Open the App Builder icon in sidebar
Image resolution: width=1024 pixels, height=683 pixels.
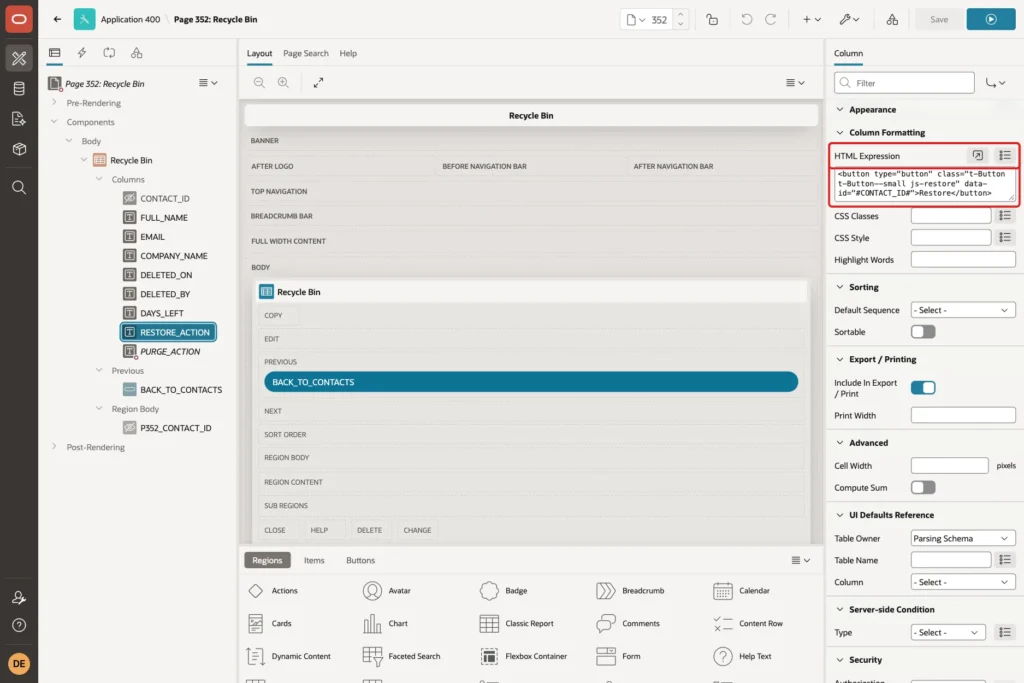[x=19, y=58]
